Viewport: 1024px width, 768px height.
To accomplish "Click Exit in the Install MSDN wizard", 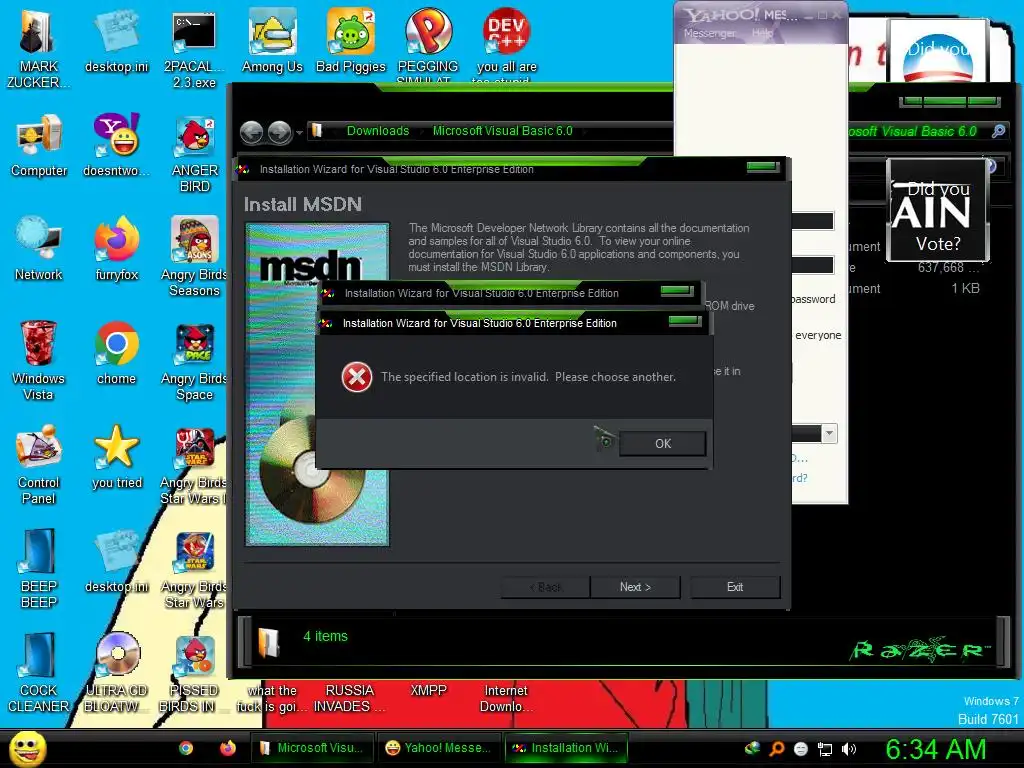I will [x=735, y=586].
